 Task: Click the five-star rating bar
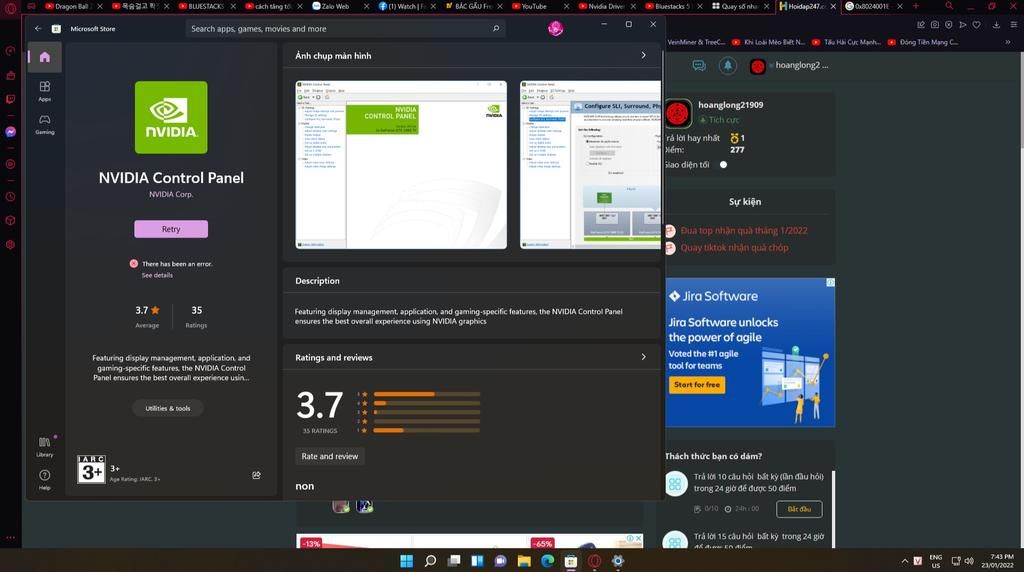click(426, 394)
